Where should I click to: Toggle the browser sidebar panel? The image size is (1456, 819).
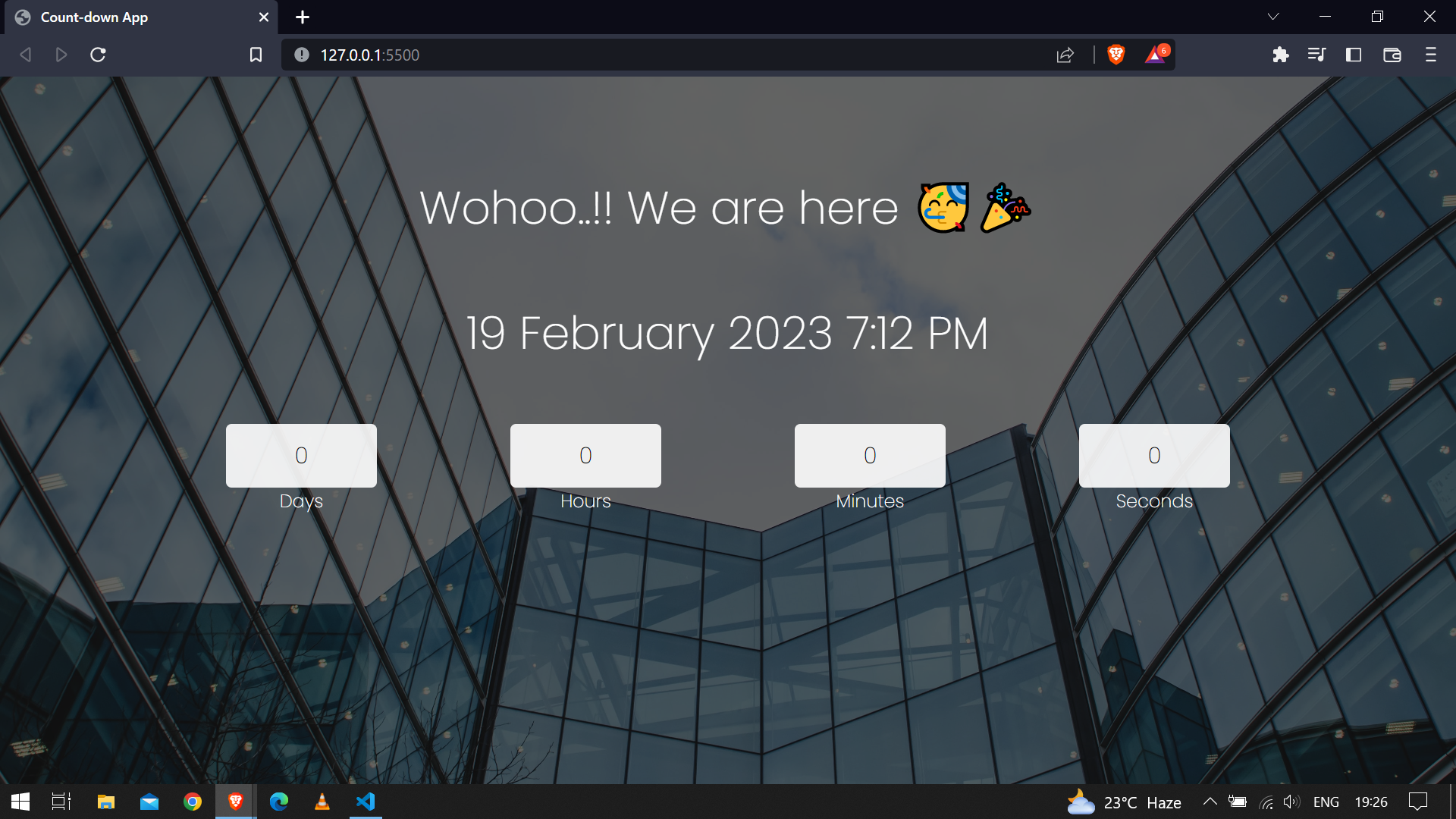tap(1354, 55)
